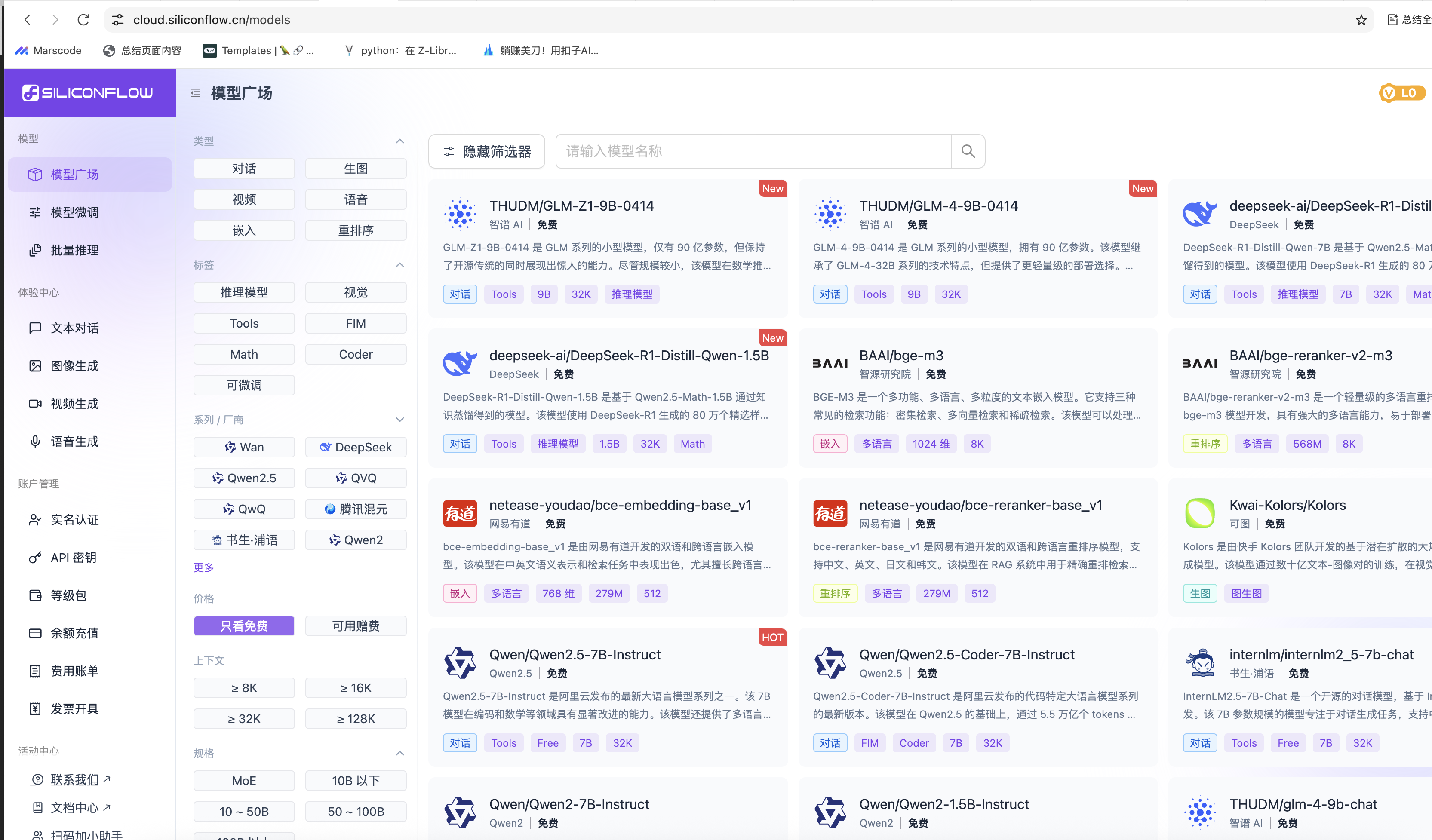The height and width of the screenshot is (840, 1432).
Task: Open 模型微调 in the sidebar
Action: (x=74, y=212)
